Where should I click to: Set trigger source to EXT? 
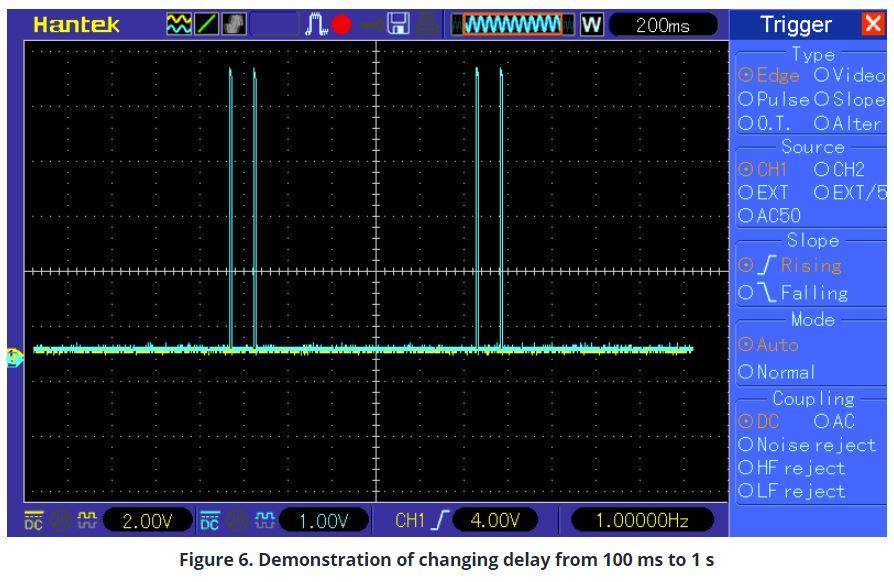pos(763,193)
